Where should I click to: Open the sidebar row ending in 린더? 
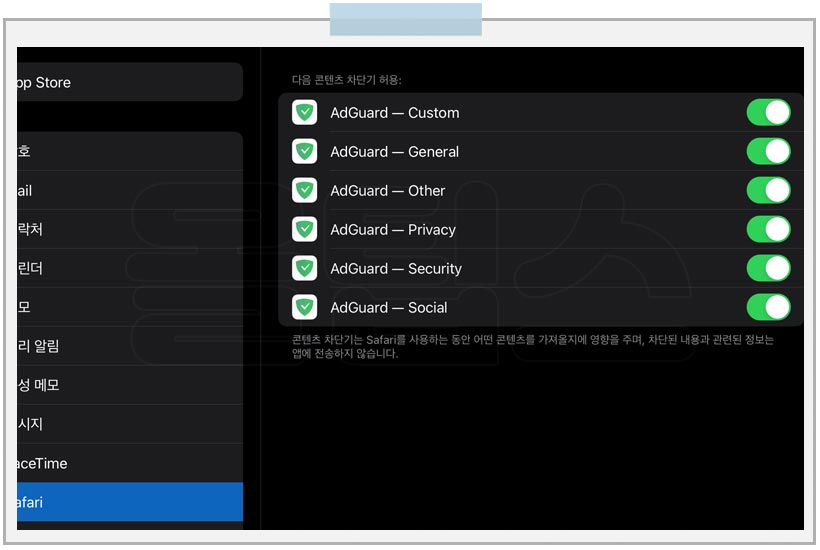[x=130, y=268]
